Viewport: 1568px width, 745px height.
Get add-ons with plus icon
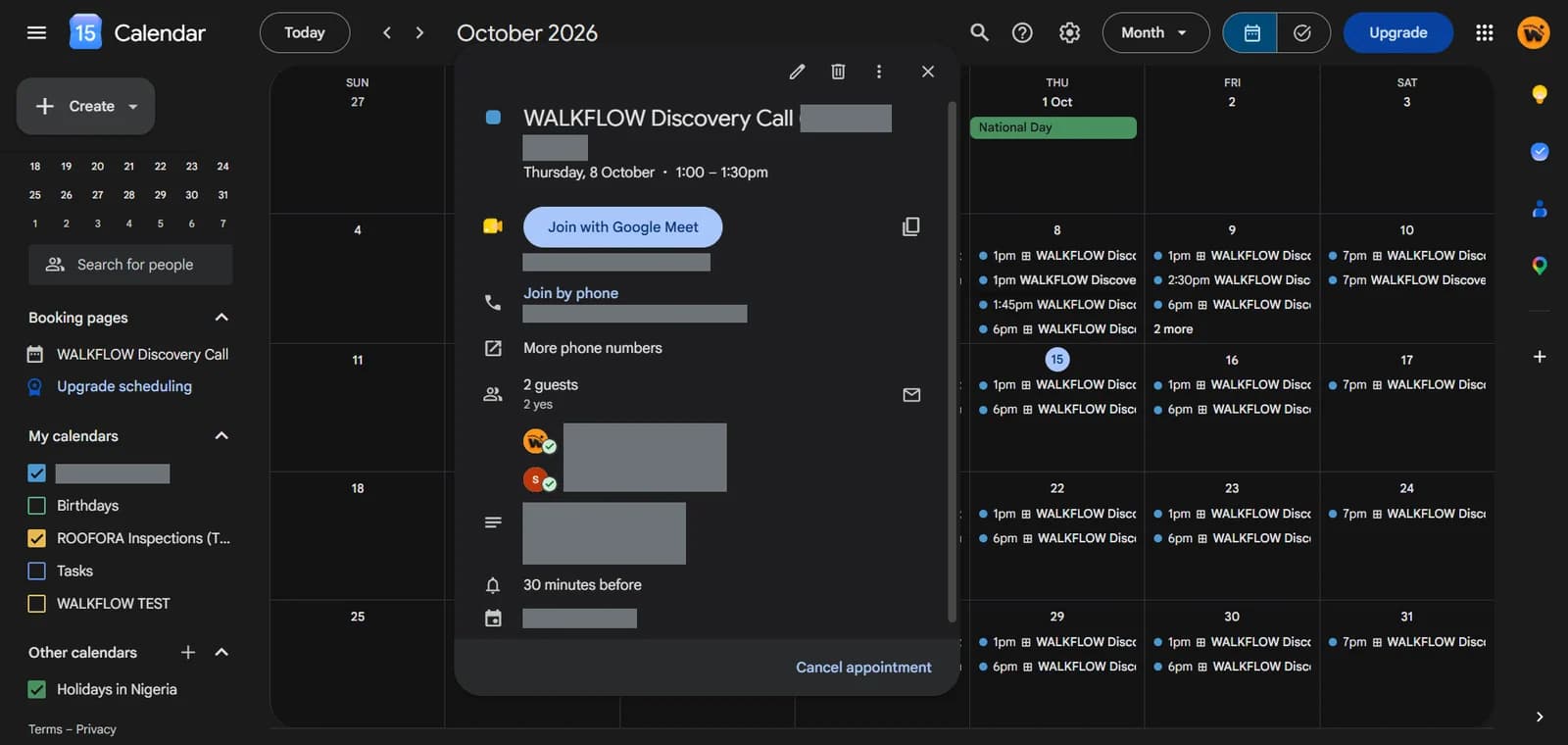click(x=1540, y=357)
